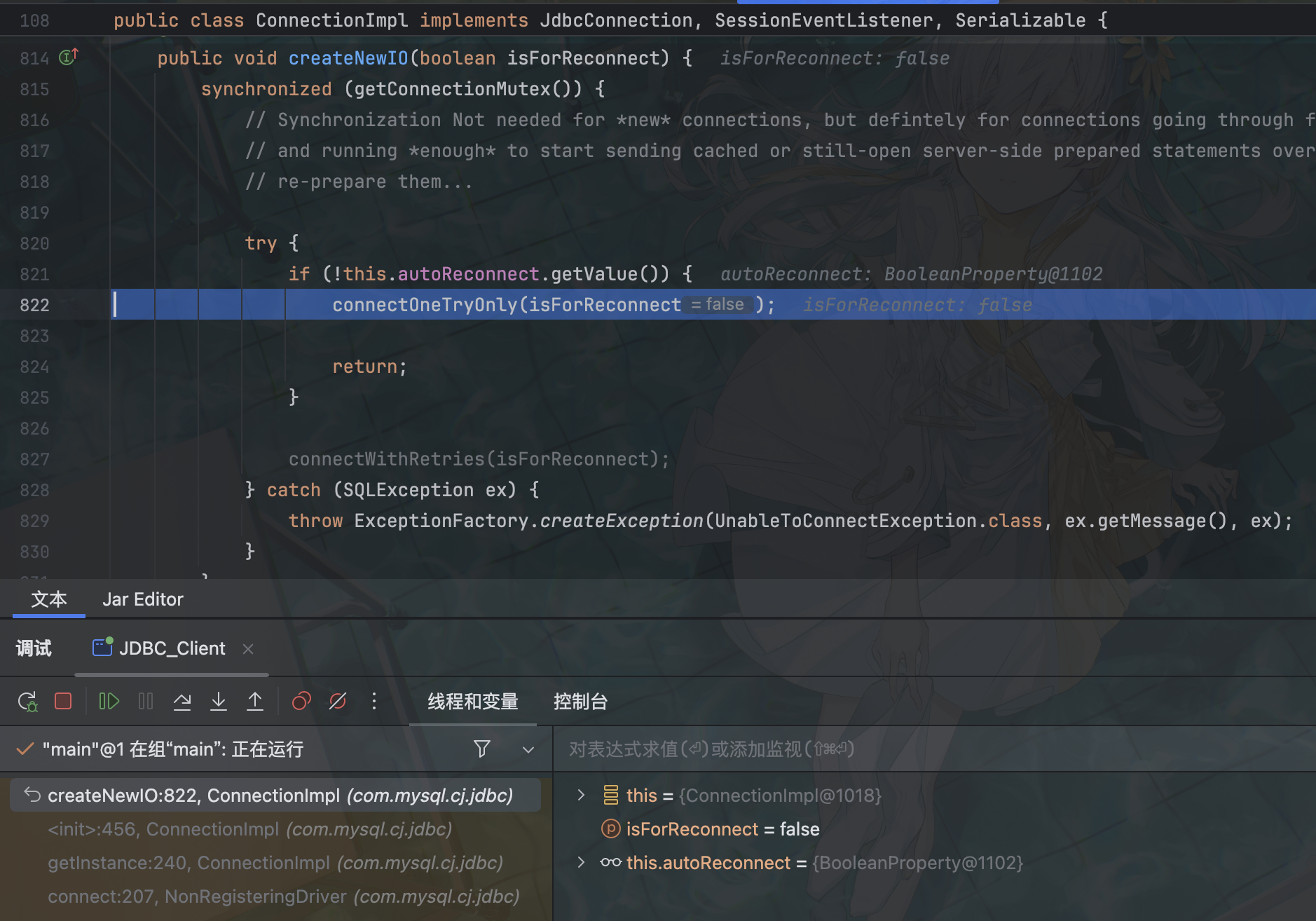This screenshot has width=1316, height=921.
Task: Click the Rerun debug icon
Action: (x=27, y=701)
